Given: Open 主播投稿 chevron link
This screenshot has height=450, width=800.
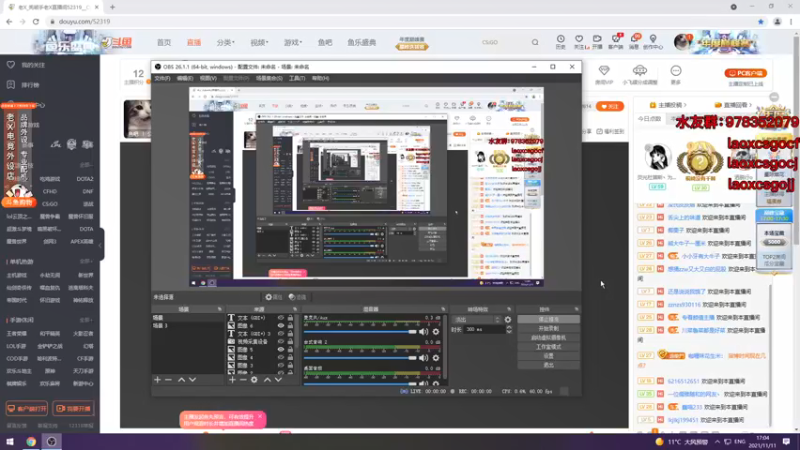Looking at the screenshot, I should point(668,105).
